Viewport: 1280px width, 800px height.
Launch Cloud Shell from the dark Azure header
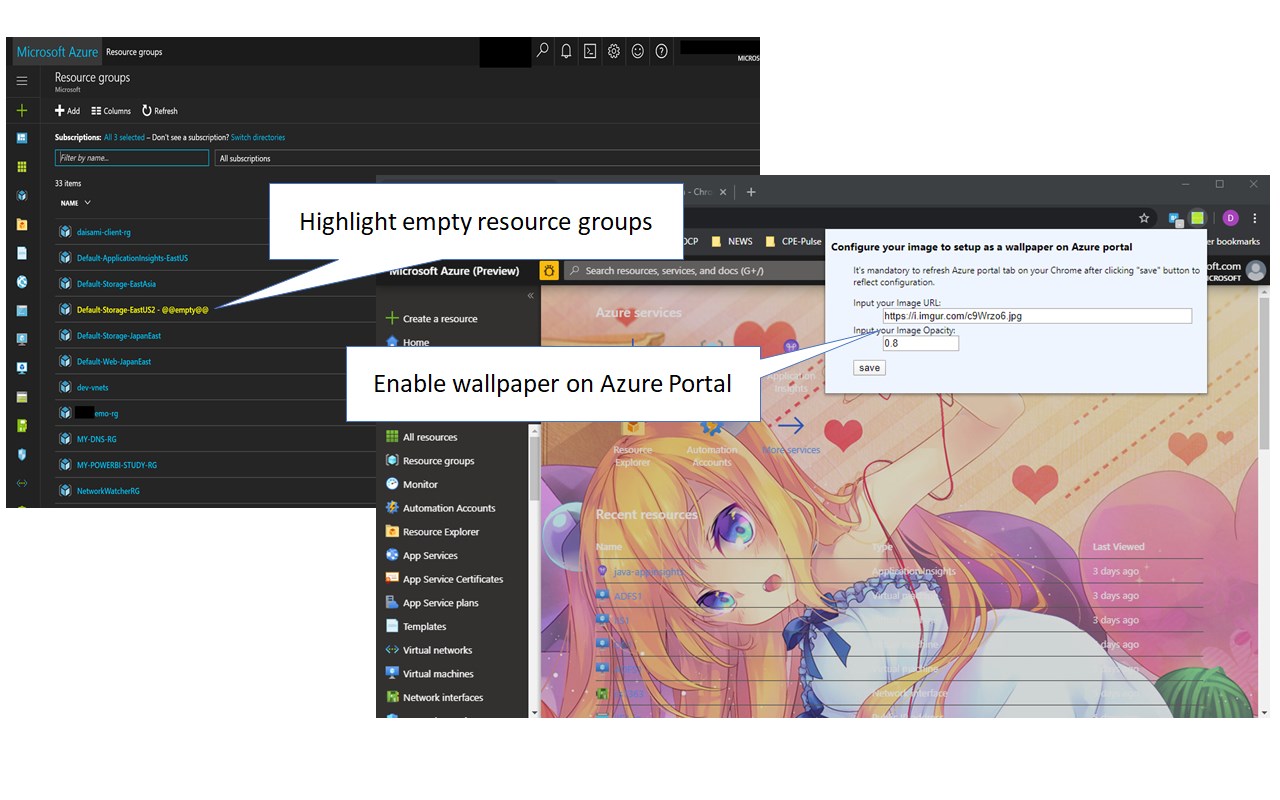[x=590, y=51]
